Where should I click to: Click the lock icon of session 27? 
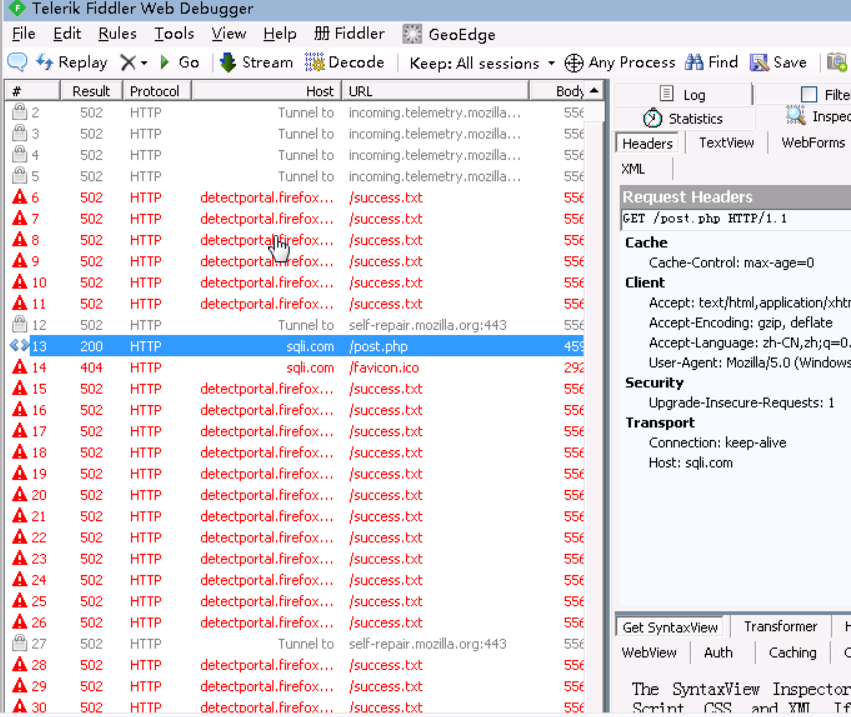20,643
